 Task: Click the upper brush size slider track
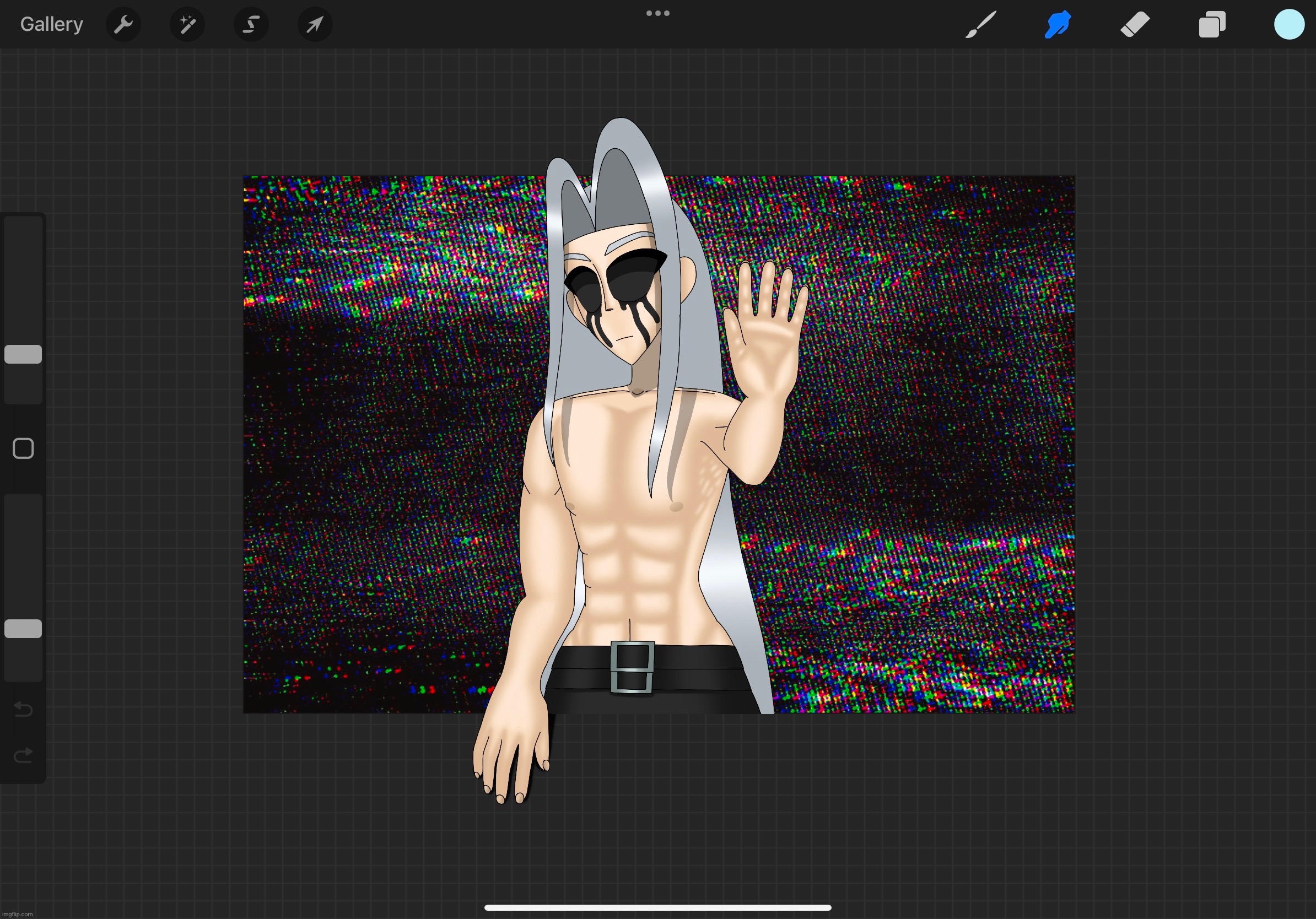point(24,275)
